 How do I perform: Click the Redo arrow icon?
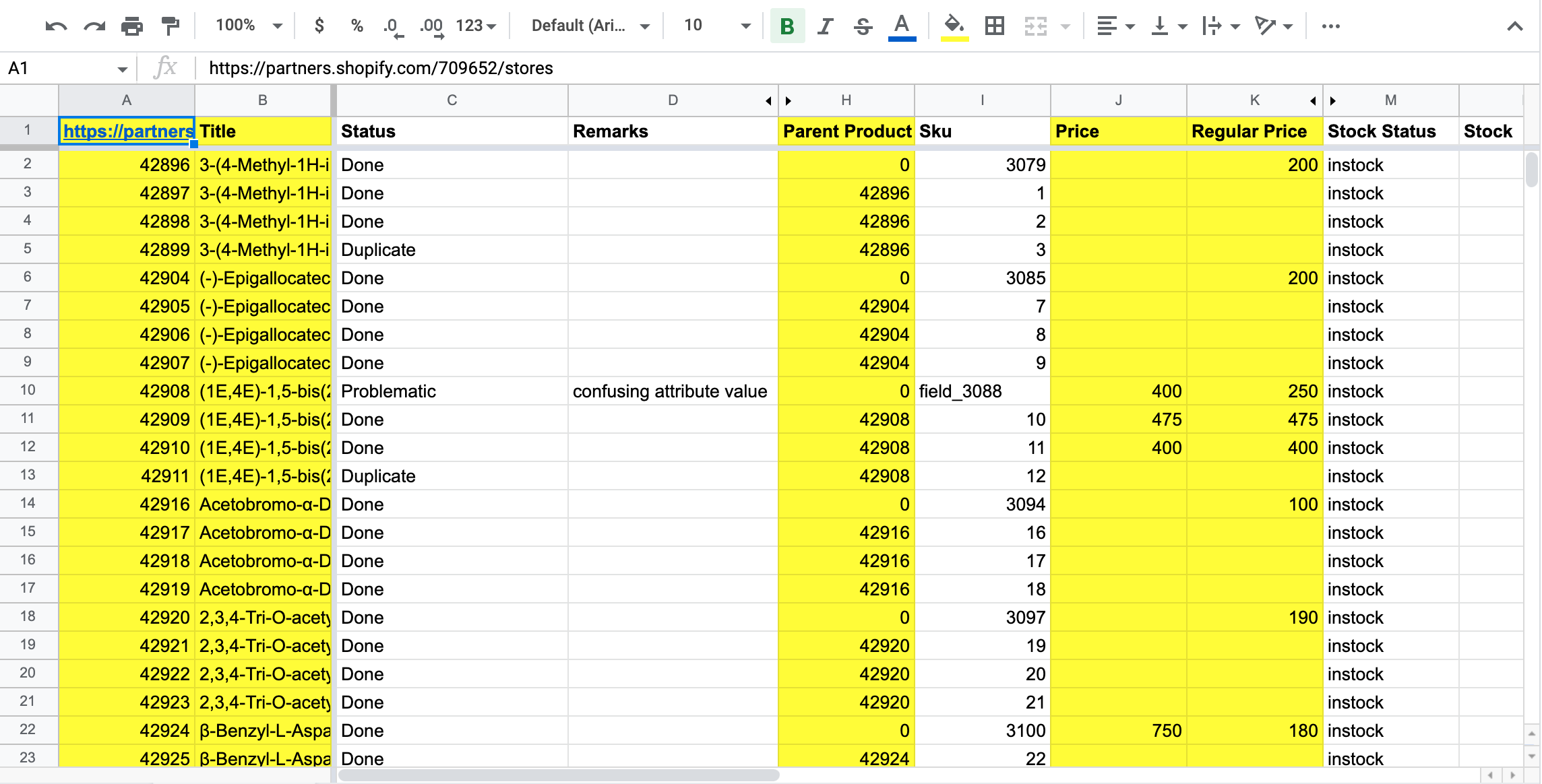[x=94, y=26]
